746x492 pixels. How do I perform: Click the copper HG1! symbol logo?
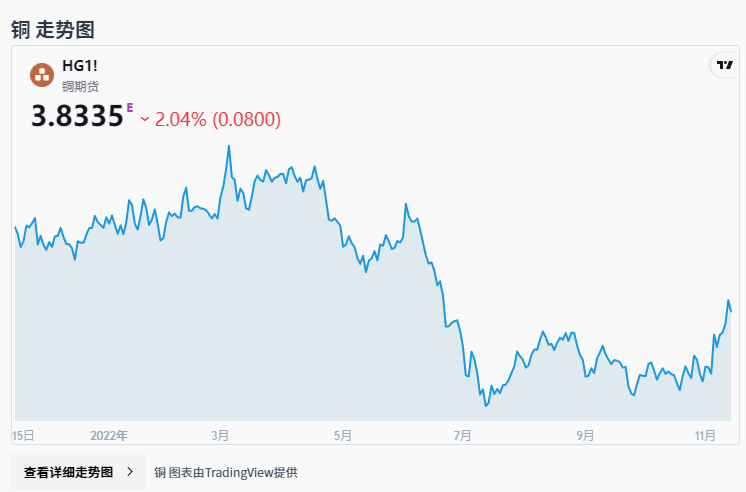(x=42, y=74)
